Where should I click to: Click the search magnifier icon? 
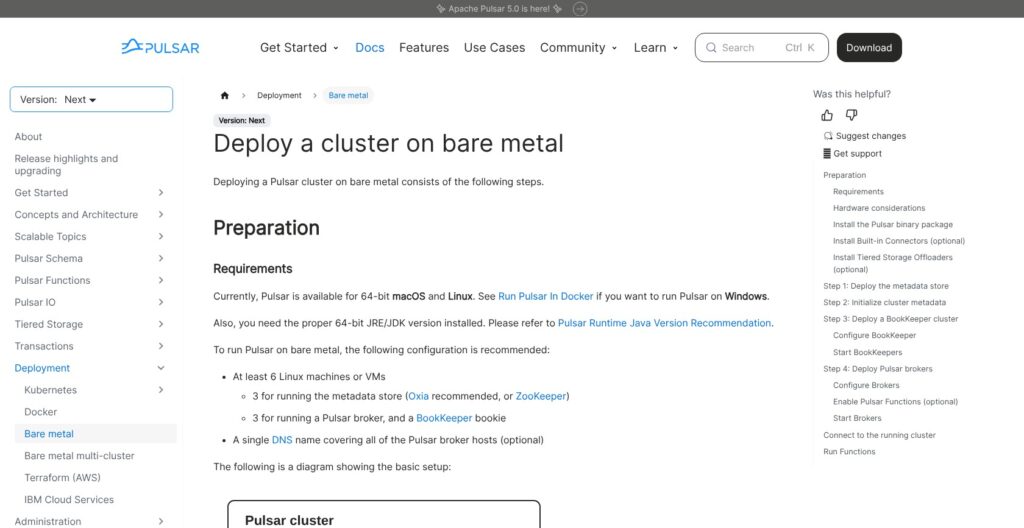[x=711, y=48]
